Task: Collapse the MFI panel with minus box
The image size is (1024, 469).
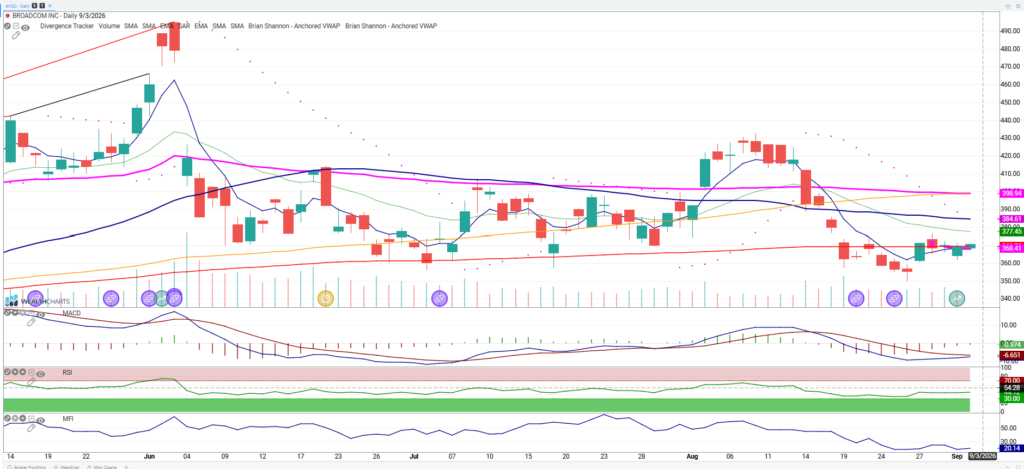Action: [x=31, y=418]
